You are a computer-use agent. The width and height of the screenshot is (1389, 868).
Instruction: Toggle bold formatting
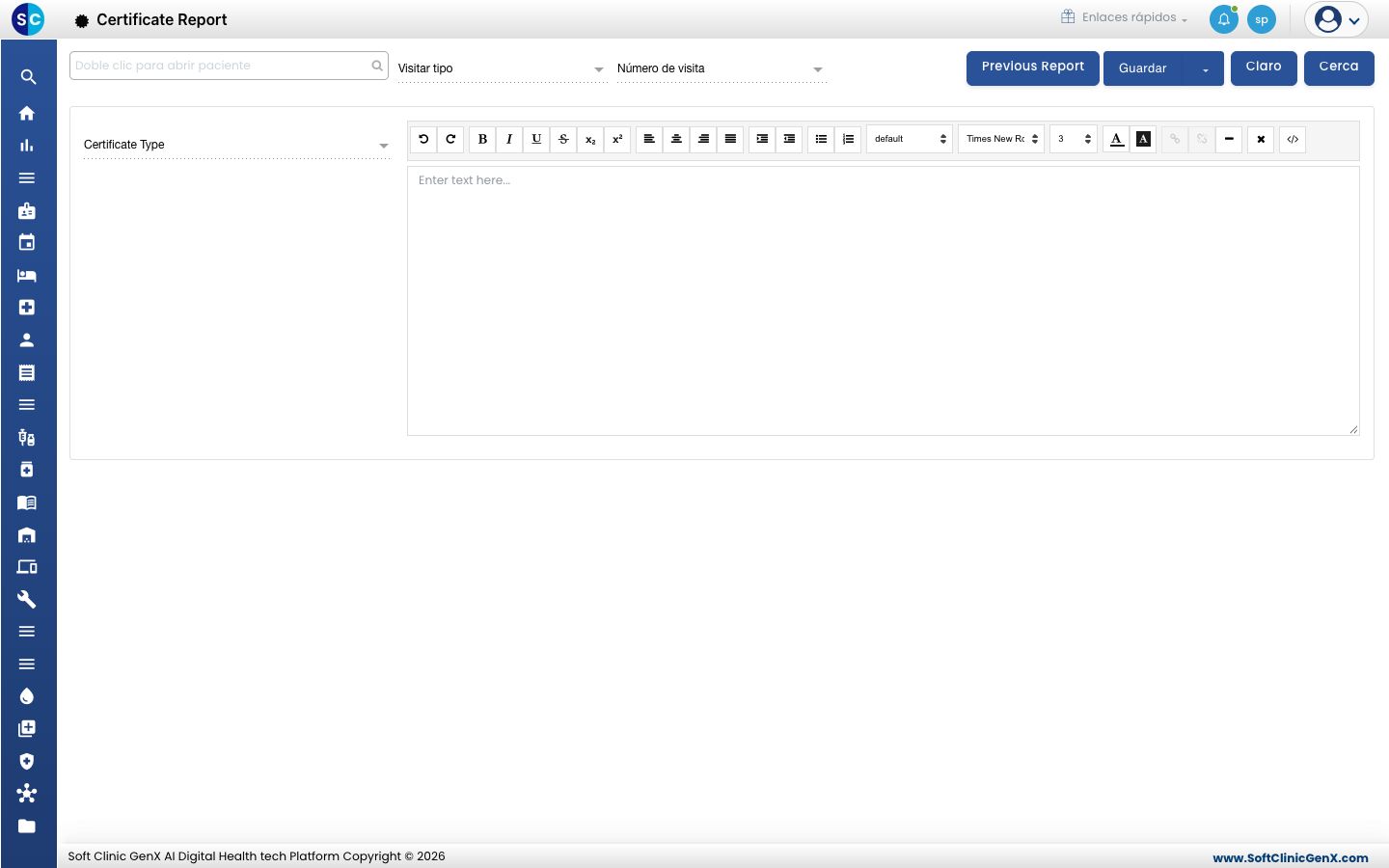pos(482,139)
